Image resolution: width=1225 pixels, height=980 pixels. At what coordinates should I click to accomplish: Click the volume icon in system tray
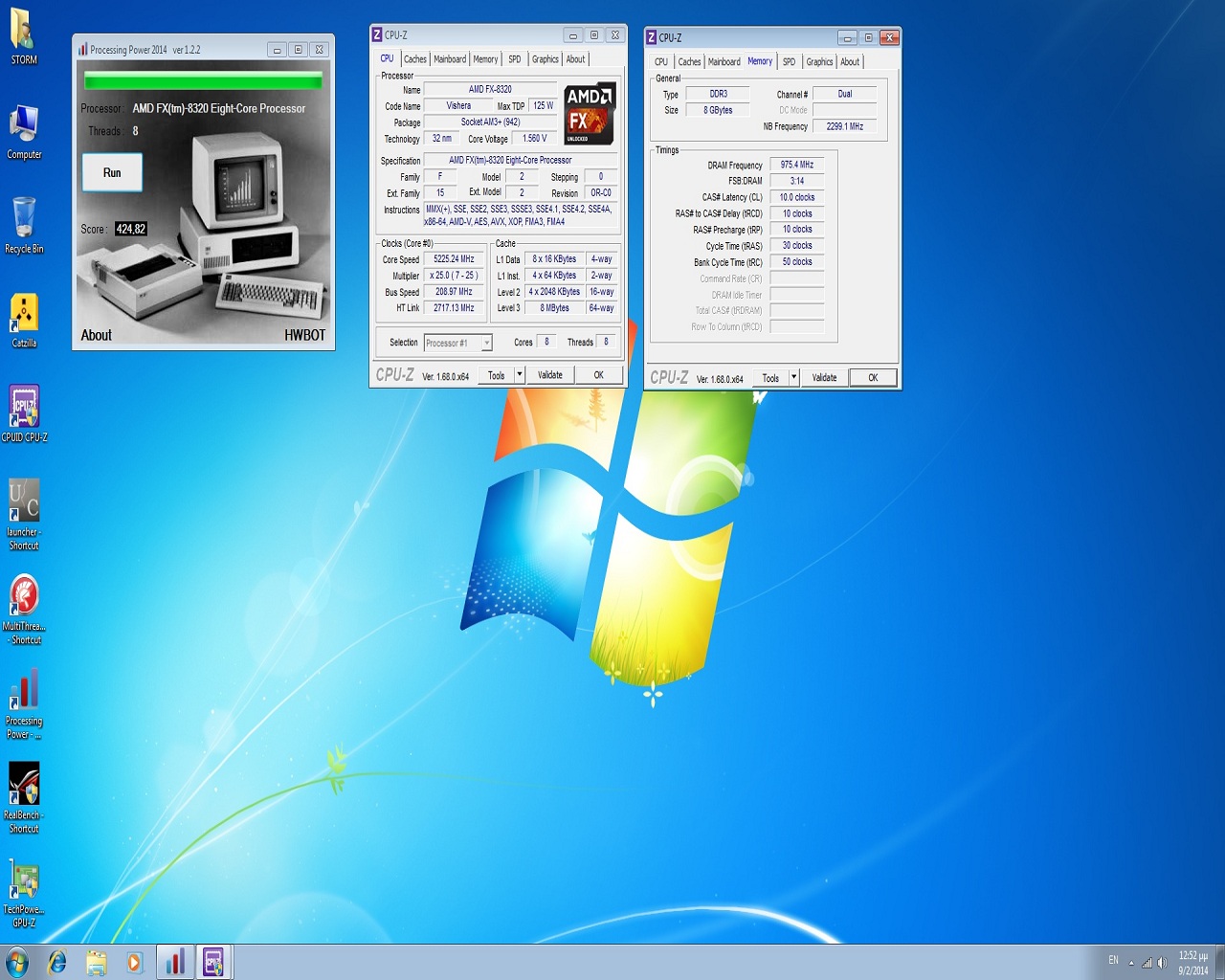pyautogui.click(x=1162, y=963)
